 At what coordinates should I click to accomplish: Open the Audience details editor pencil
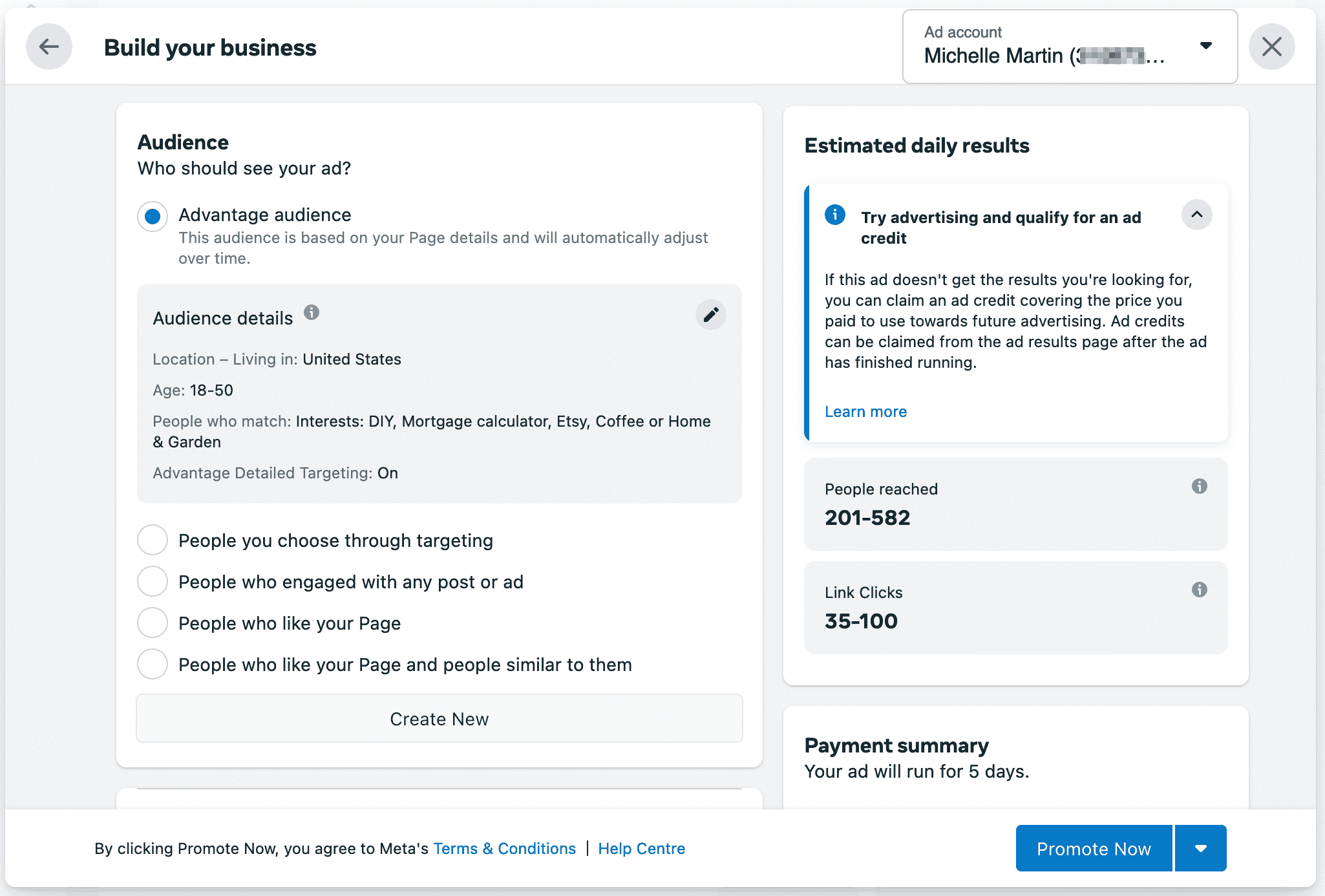tap(711, 315)
